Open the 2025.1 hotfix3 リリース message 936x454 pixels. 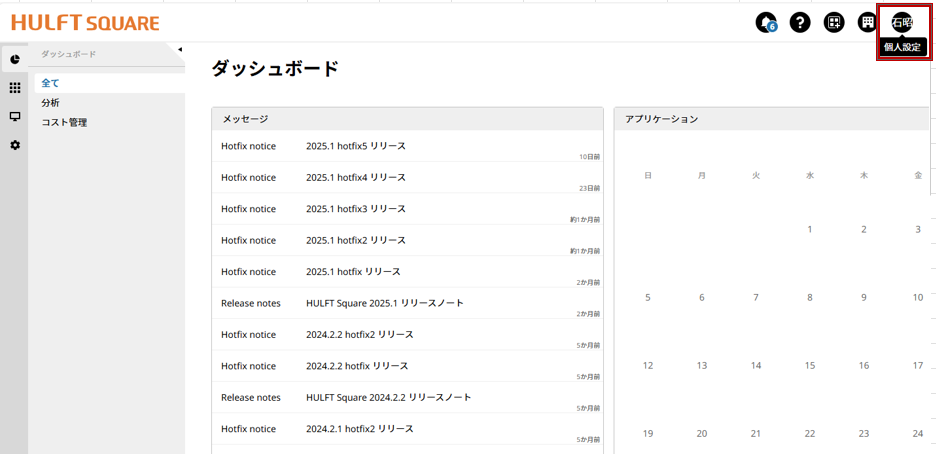(355, 209)
